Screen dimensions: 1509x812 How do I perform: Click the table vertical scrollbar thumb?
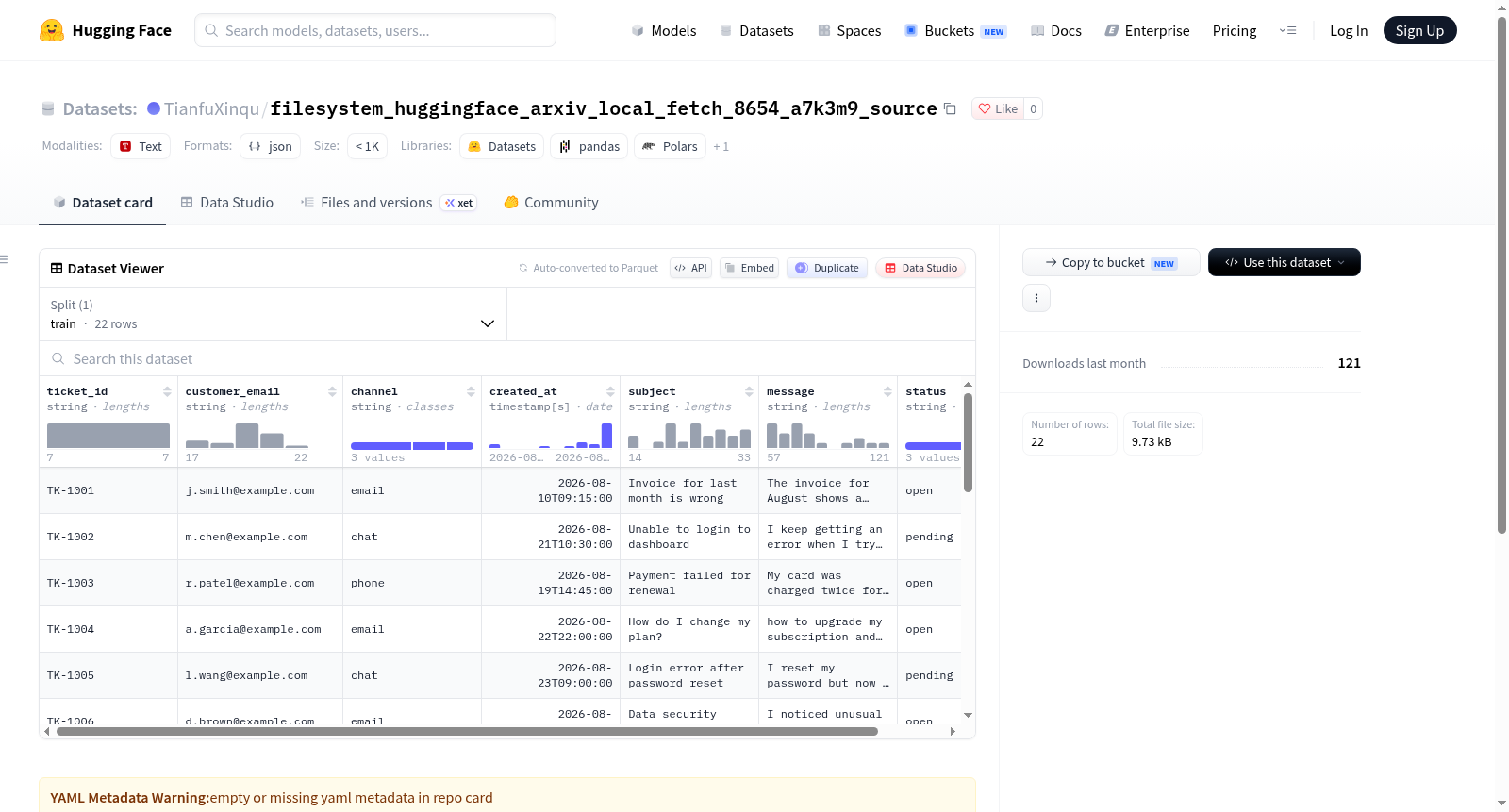tap(968, 442)
